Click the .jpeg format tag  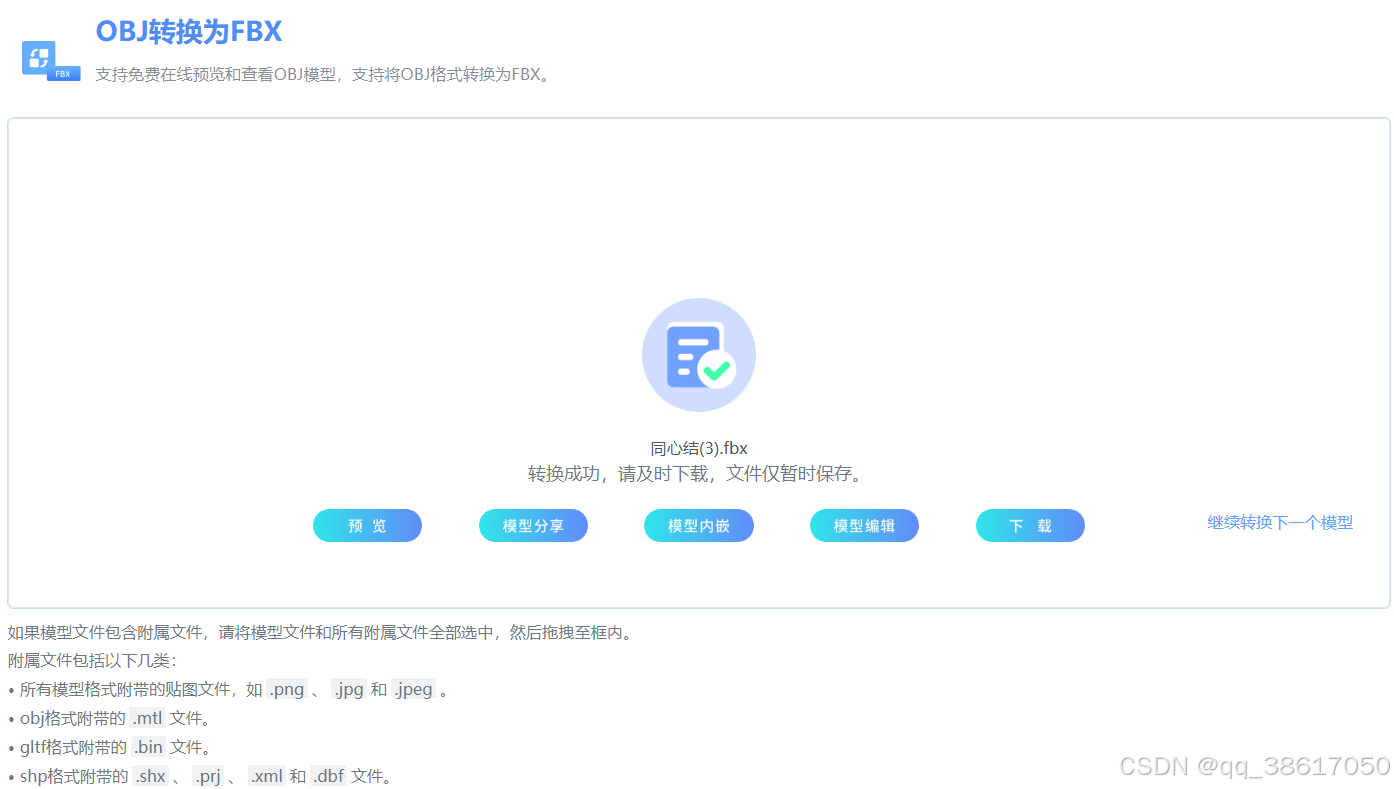point(413,689)
